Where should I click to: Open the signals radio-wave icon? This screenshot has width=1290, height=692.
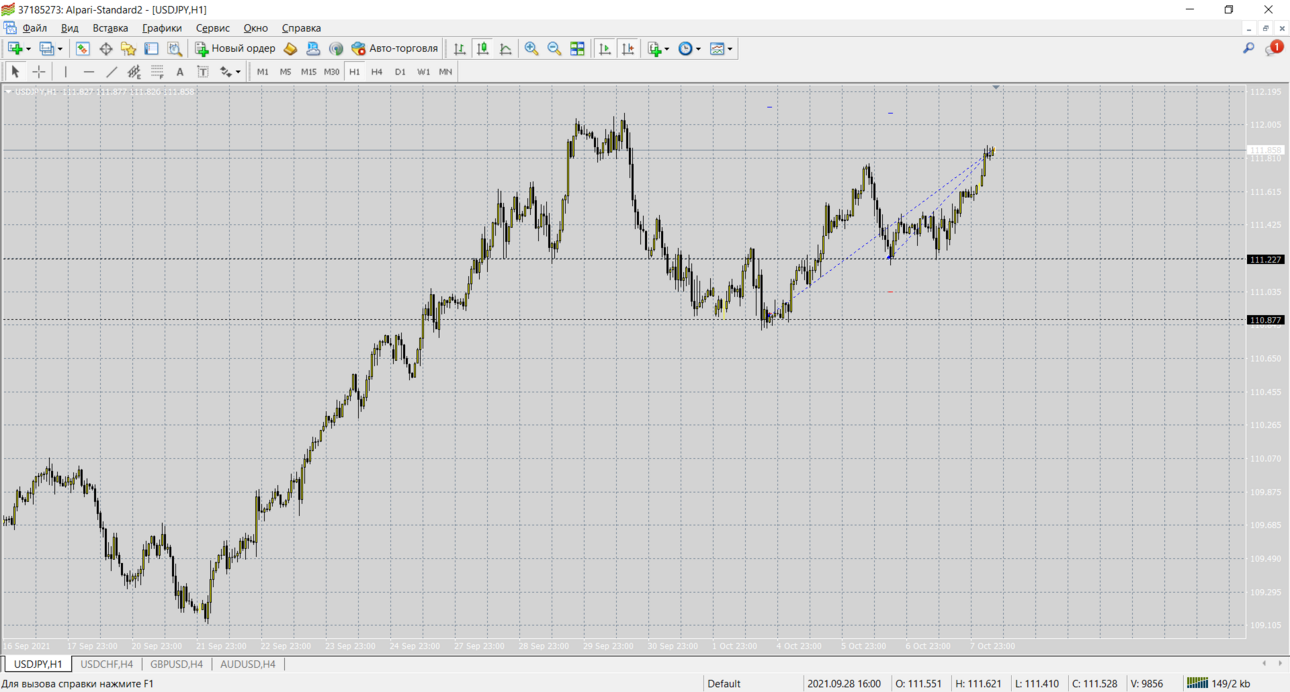(x=336, y=48)
